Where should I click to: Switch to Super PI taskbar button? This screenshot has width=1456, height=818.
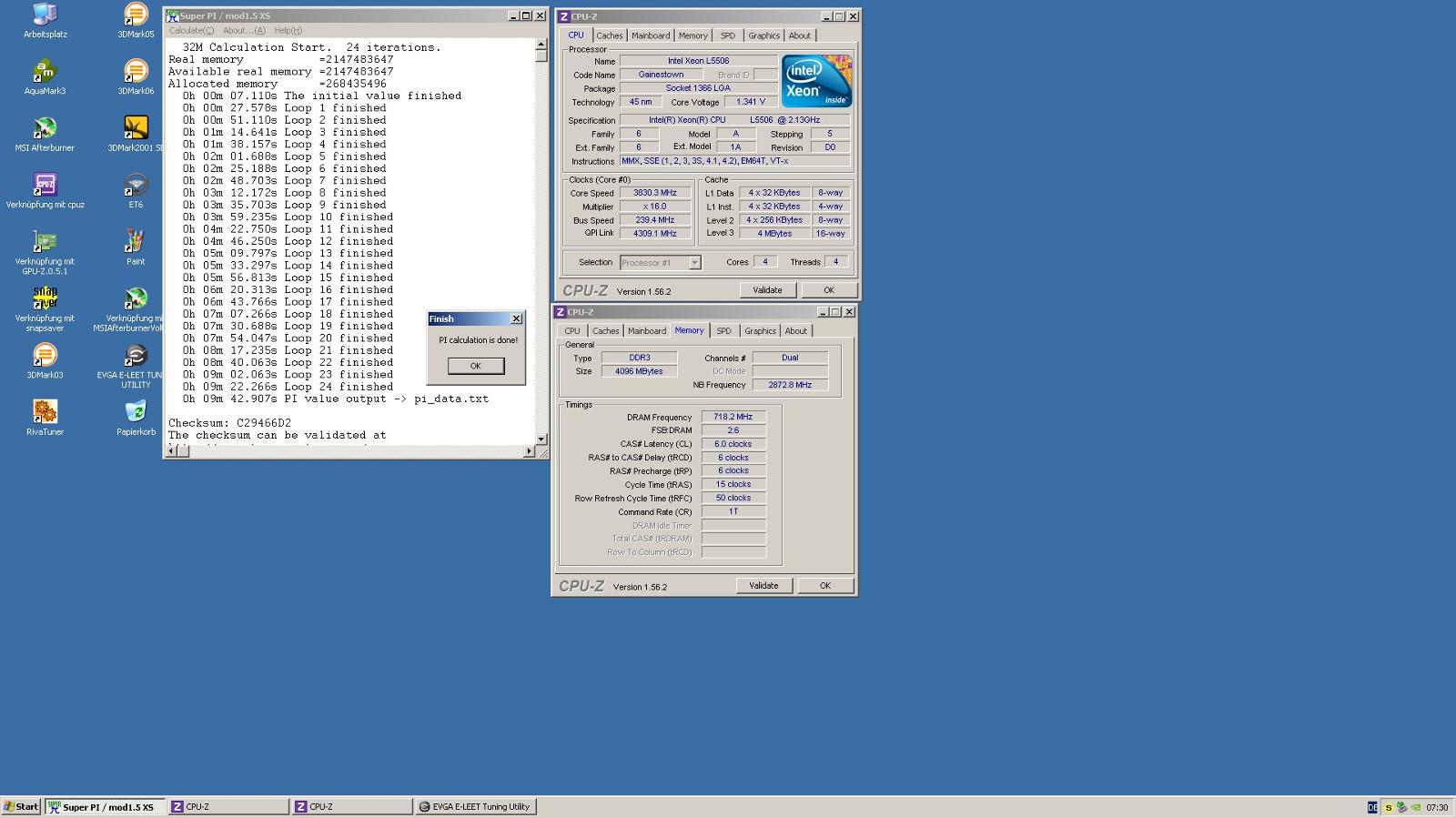tap(106, 806)
